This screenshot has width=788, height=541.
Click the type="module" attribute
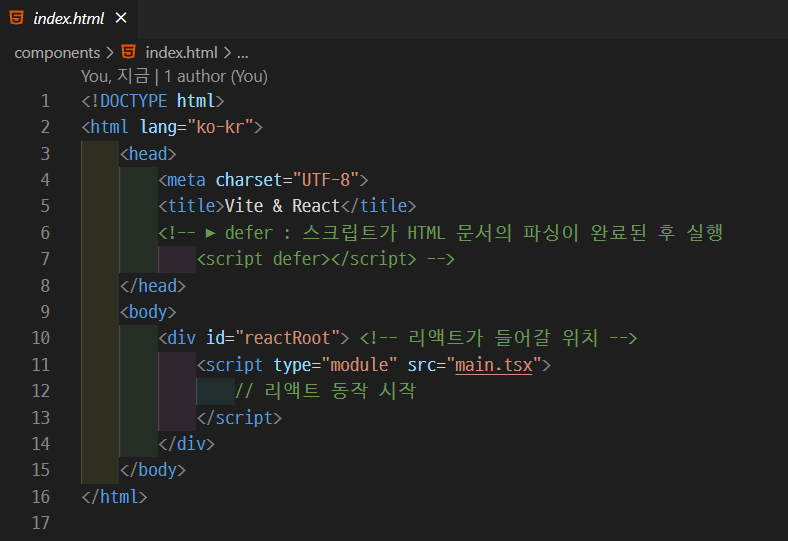(335, 365)
